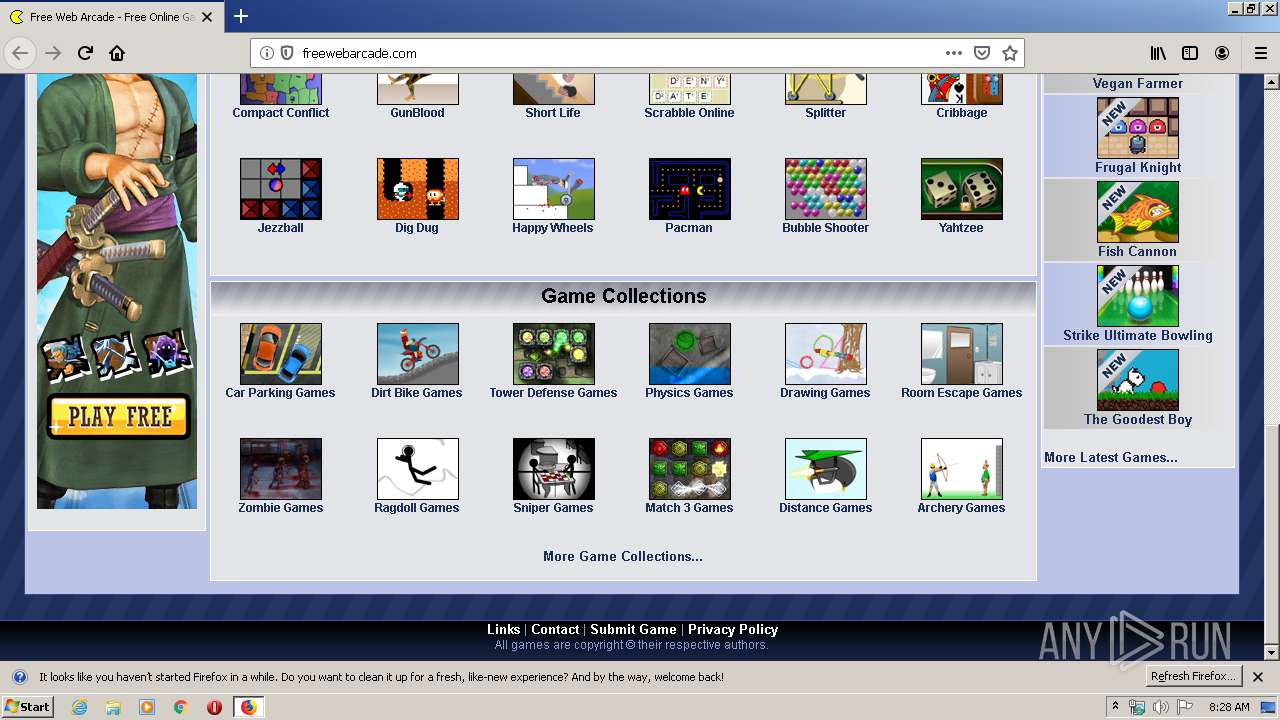Launch Internet Explorer from taskbar
Viewport: 1280px width, 720px height.
pos(79,707)
